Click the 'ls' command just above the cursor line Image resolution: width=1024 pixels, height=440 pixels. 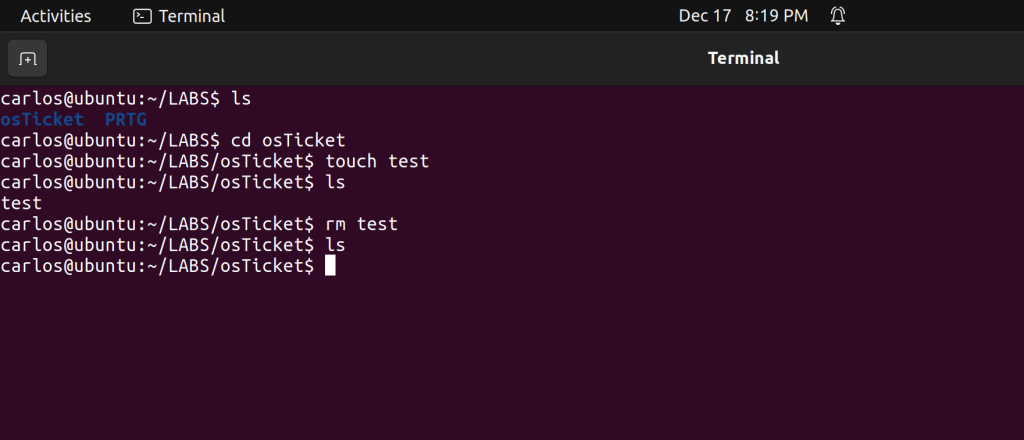click(x=335, y=245)
